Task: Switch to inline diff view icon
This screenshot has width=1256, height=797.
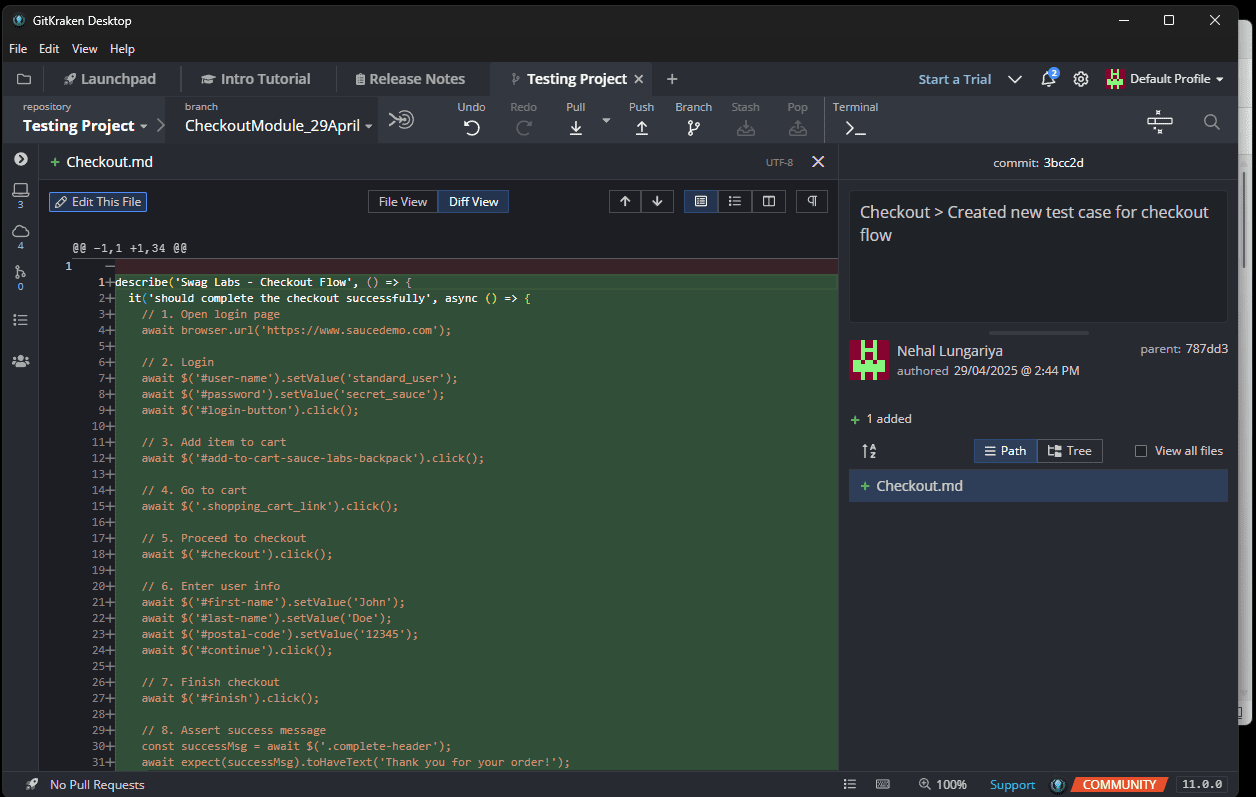Action: 735,201
